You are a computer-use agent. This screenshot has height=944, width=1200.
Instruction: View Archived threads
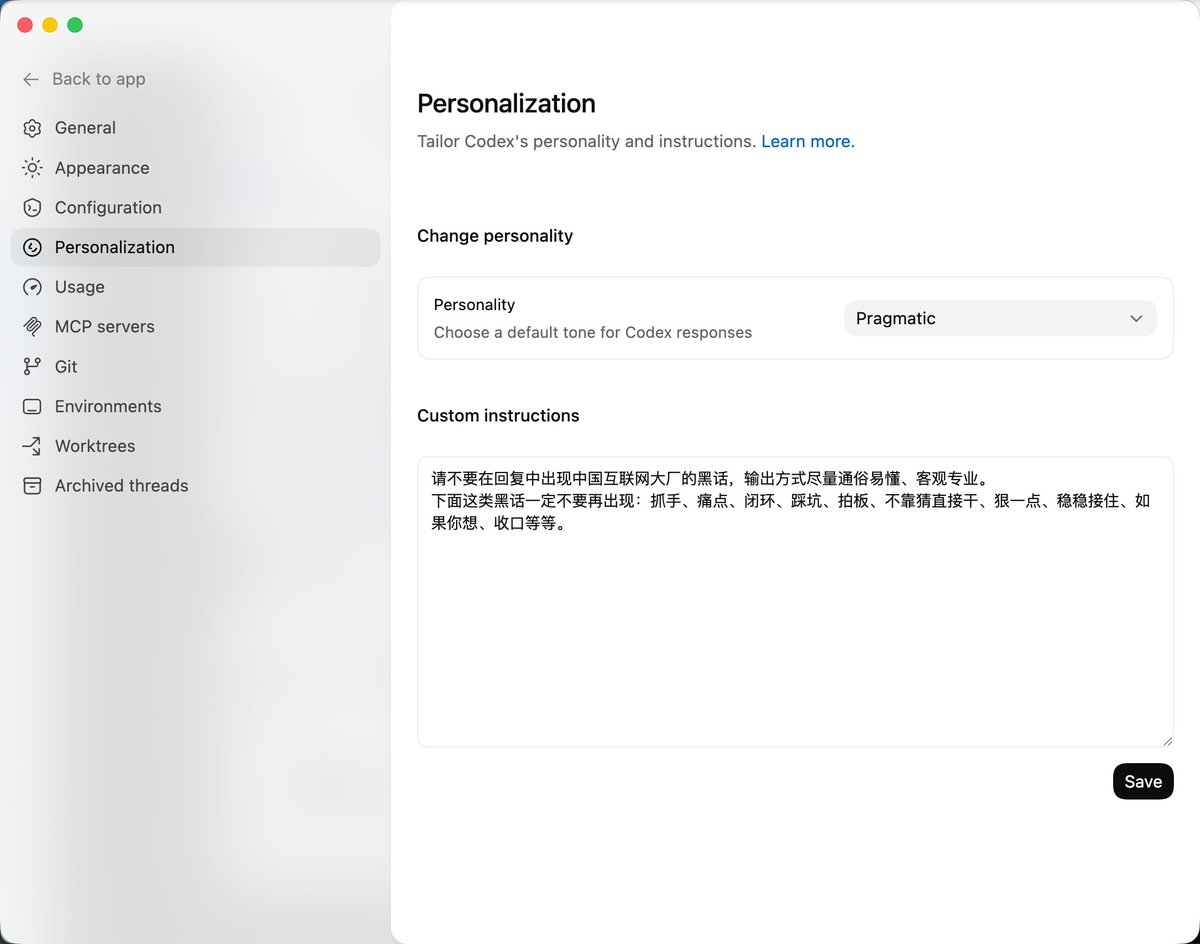point(195,485)
